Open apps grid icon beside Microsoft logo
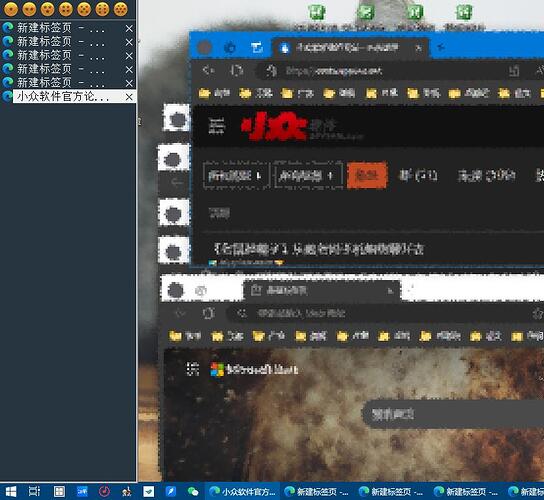Screen dimensions: 544x500 tap(193, 369)
